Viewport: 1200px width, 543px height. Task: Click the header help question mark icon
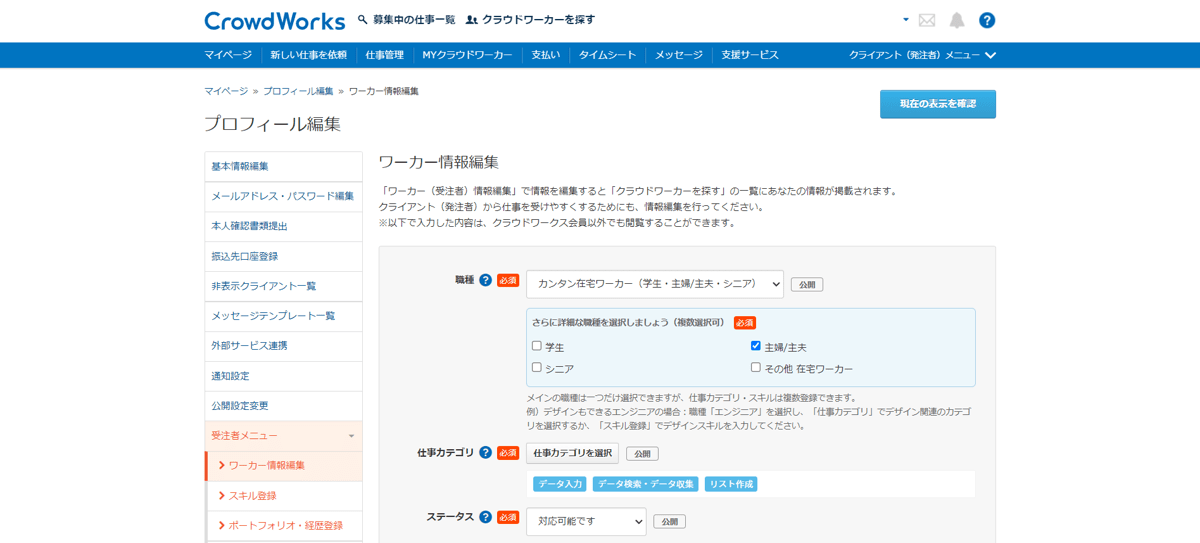click(x=987, y=20)
